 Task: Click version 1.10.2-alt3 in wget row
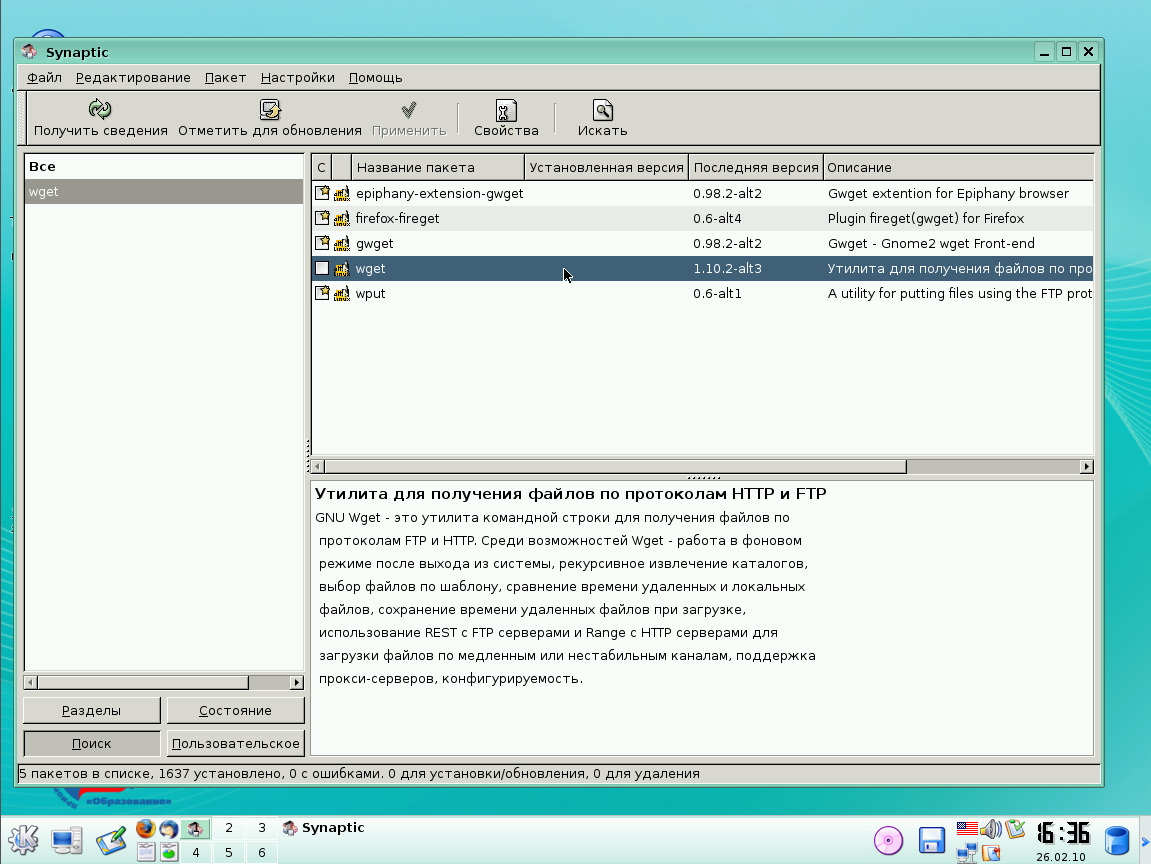(727, 269)
